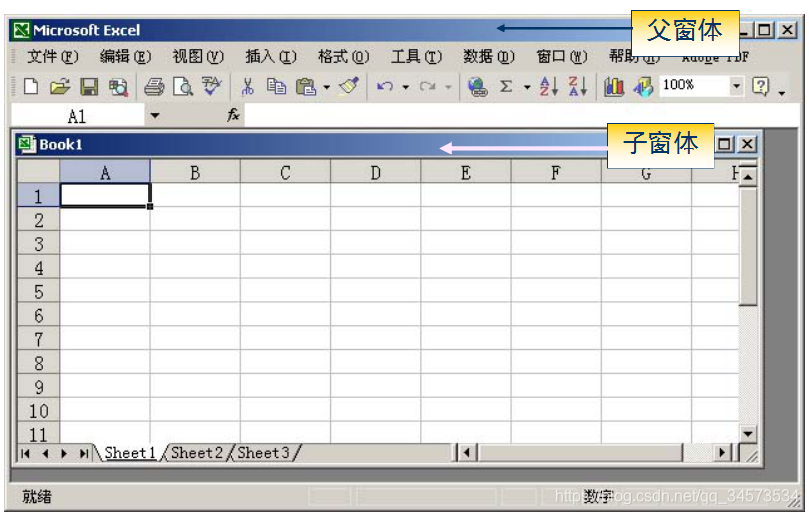Select row 10 header
The width and height of the screenshot is (809, 515).
(39, 411)
